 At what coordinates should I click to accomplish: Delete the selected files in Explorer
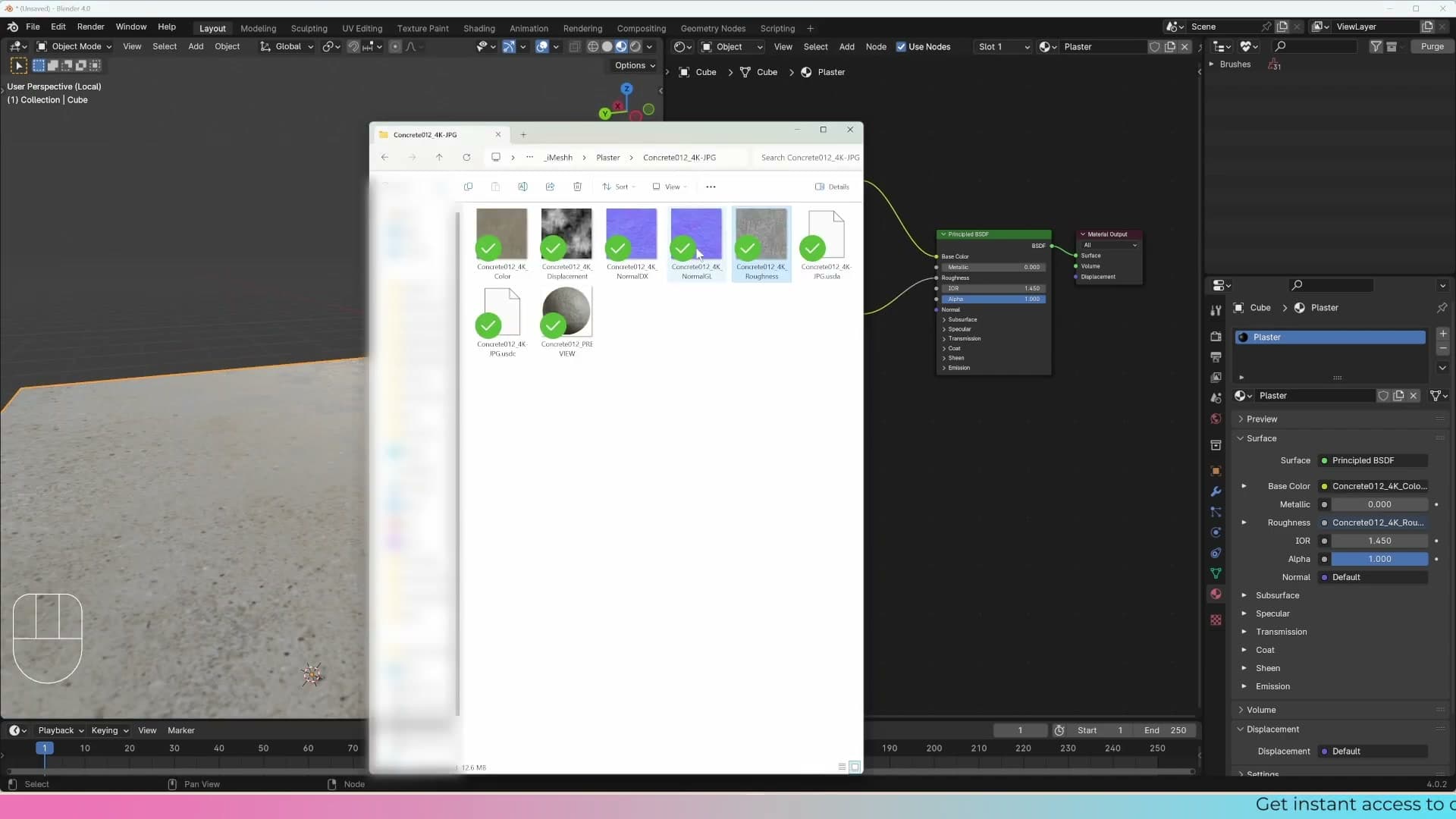click(577, 187)
